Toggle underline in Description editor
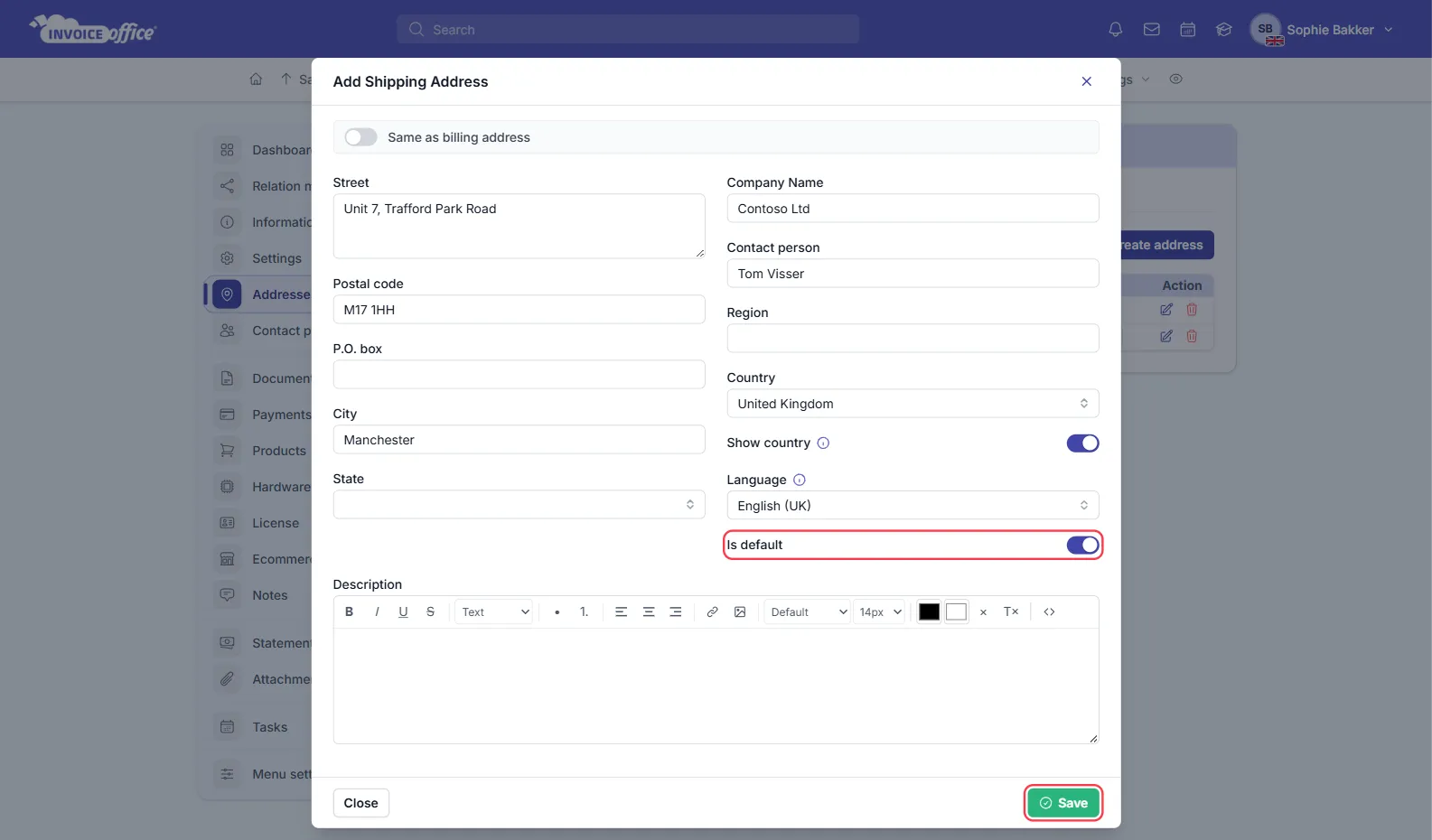This screenshot has height=840, width=1432. coord(403,612)
